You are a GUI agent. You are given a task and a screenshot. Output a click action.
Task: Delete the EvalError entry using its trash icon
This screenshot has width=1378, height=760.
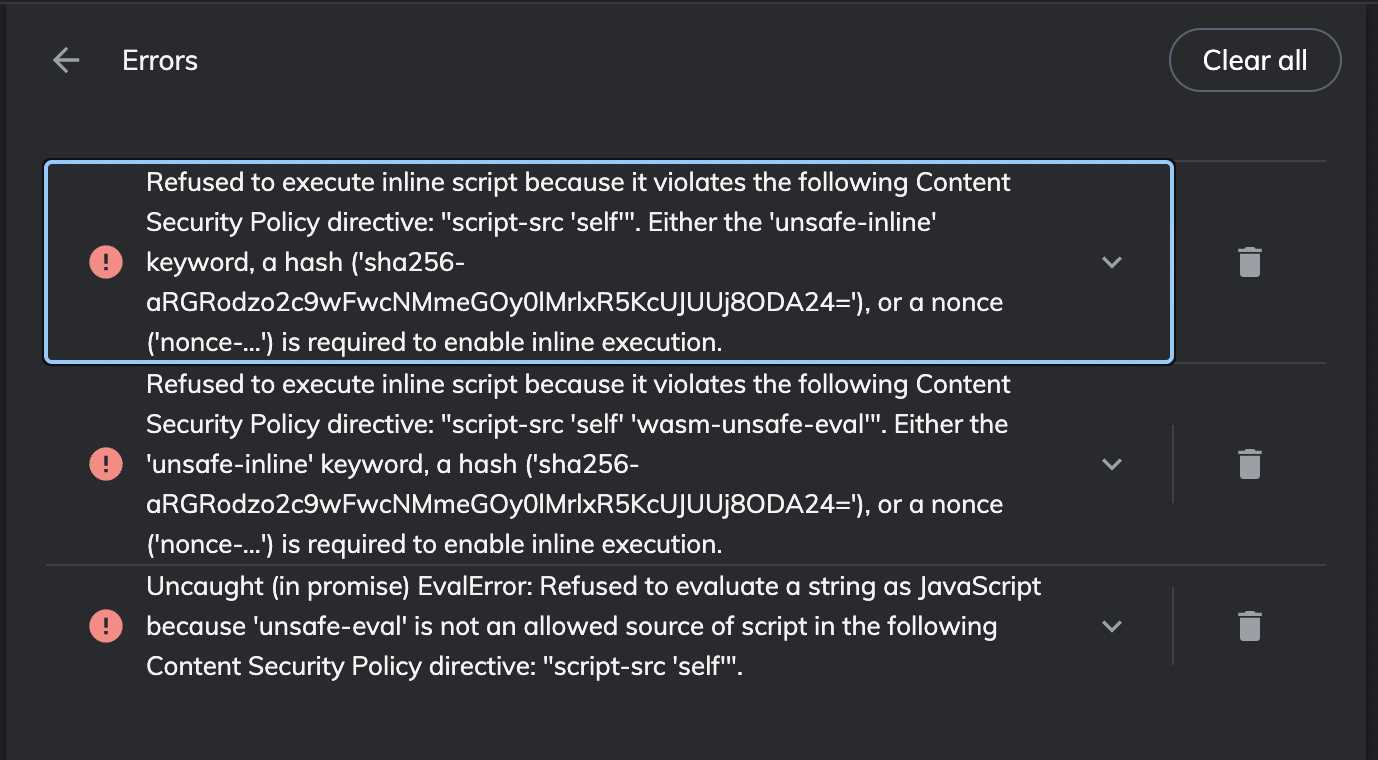click(1248, 625)
